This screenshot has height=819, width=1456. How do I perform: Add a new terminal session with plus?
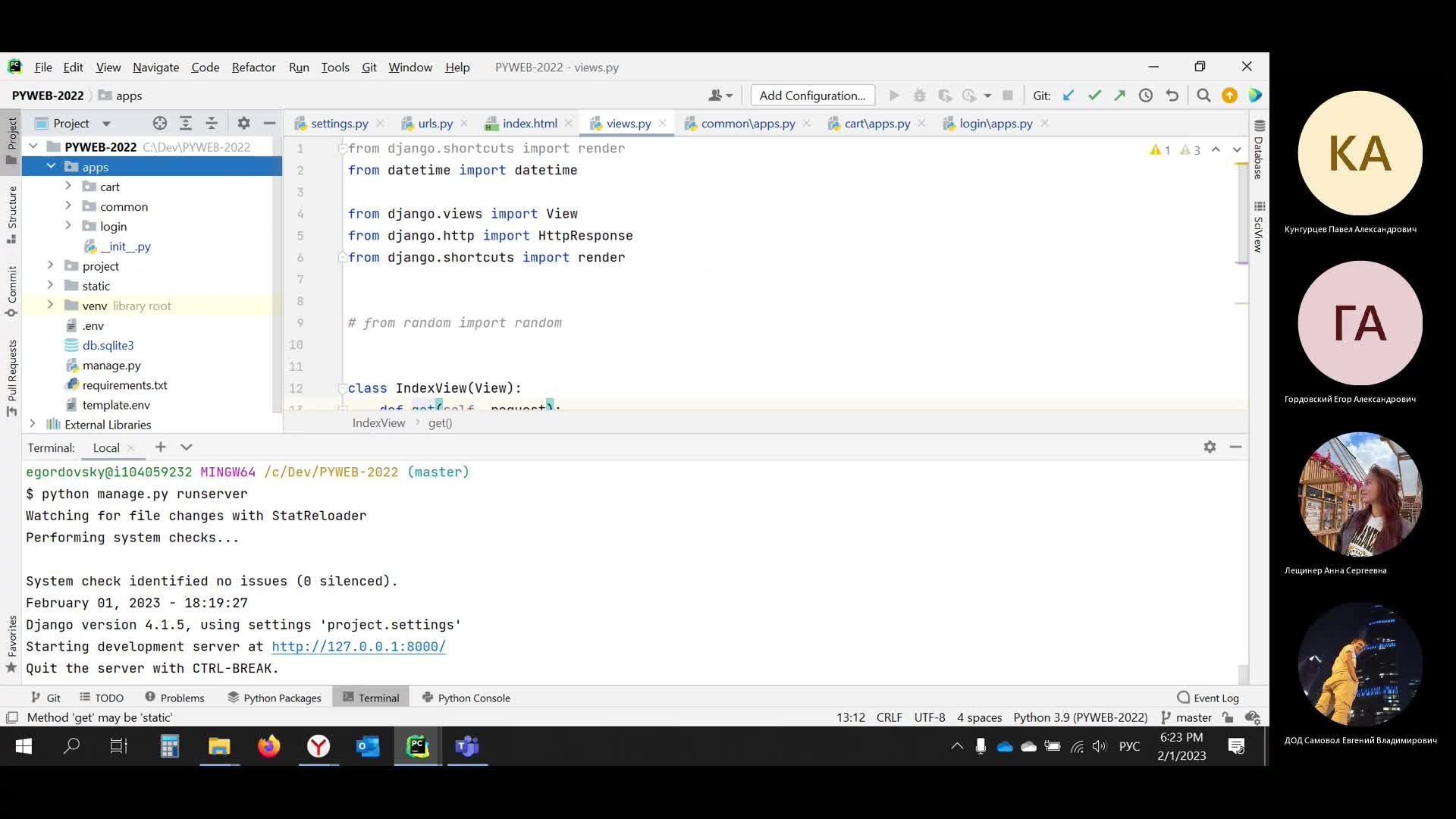[160, 447]
